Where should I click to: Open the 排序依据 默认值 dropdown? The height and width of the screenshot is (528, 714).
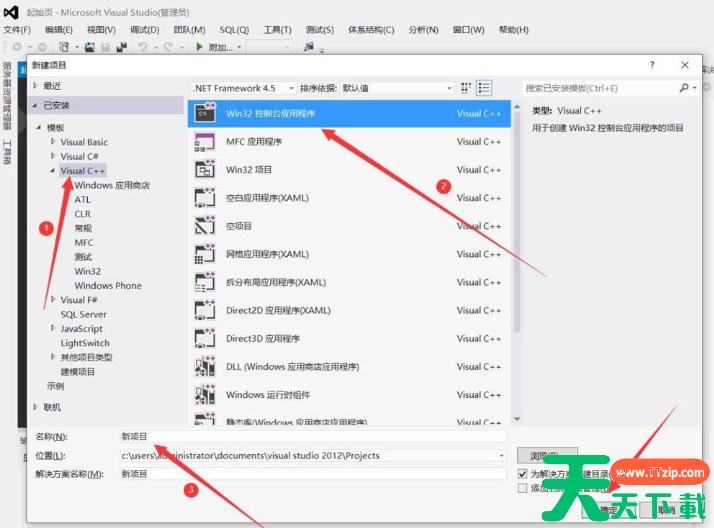tap(398, 88)
